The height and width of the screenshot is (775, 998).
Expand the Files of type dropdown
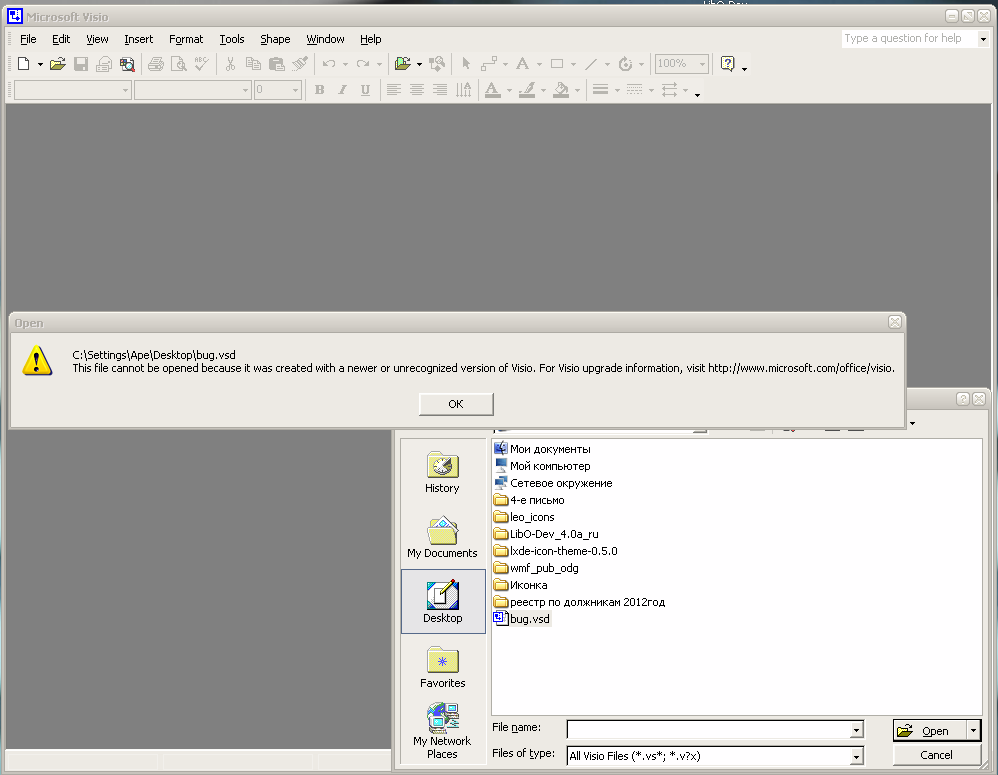pos(856,756)
